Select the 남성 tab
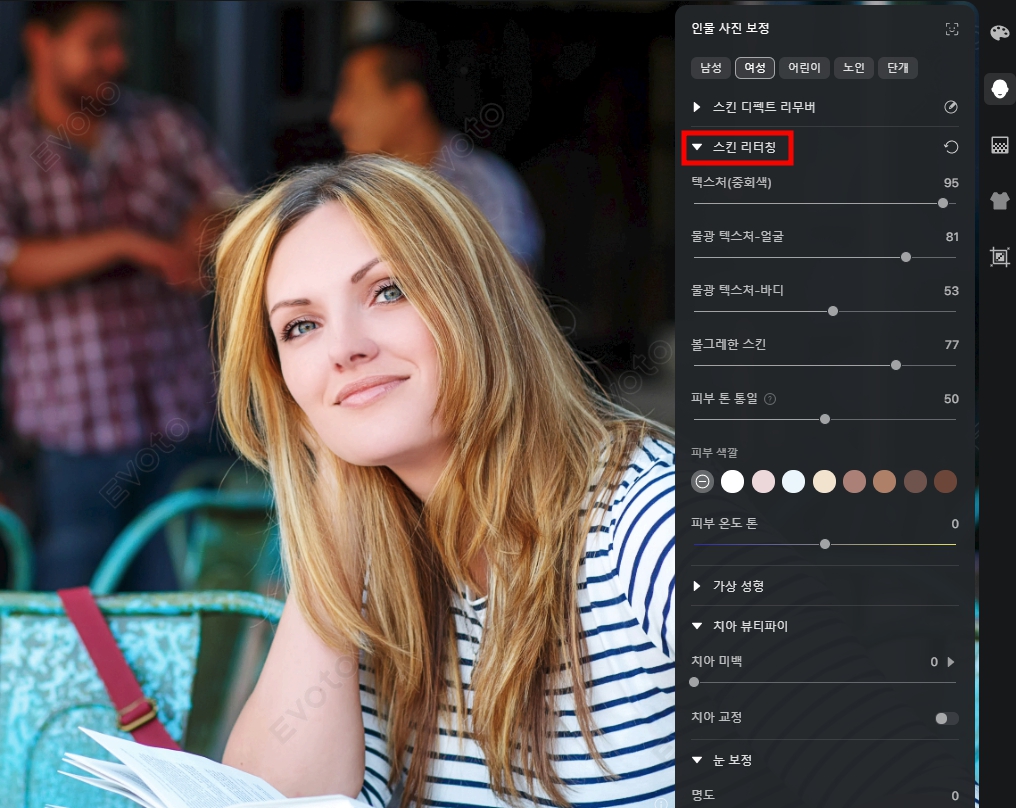The image size is (1016, 808). pyautogui.click(x=711, y=67)
